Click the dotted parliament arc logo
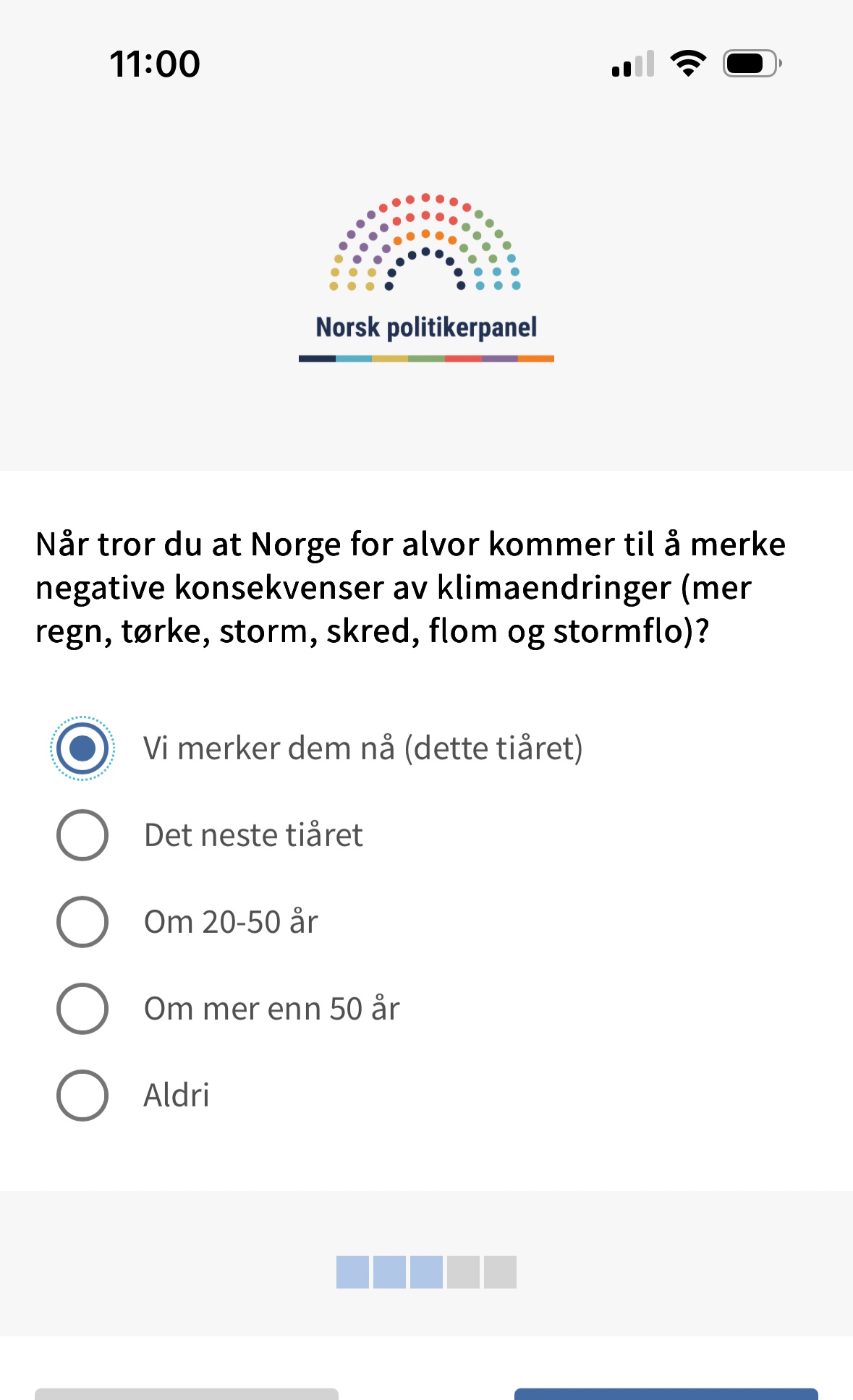Screen dimensions: 853x1400 coord(426,243)
